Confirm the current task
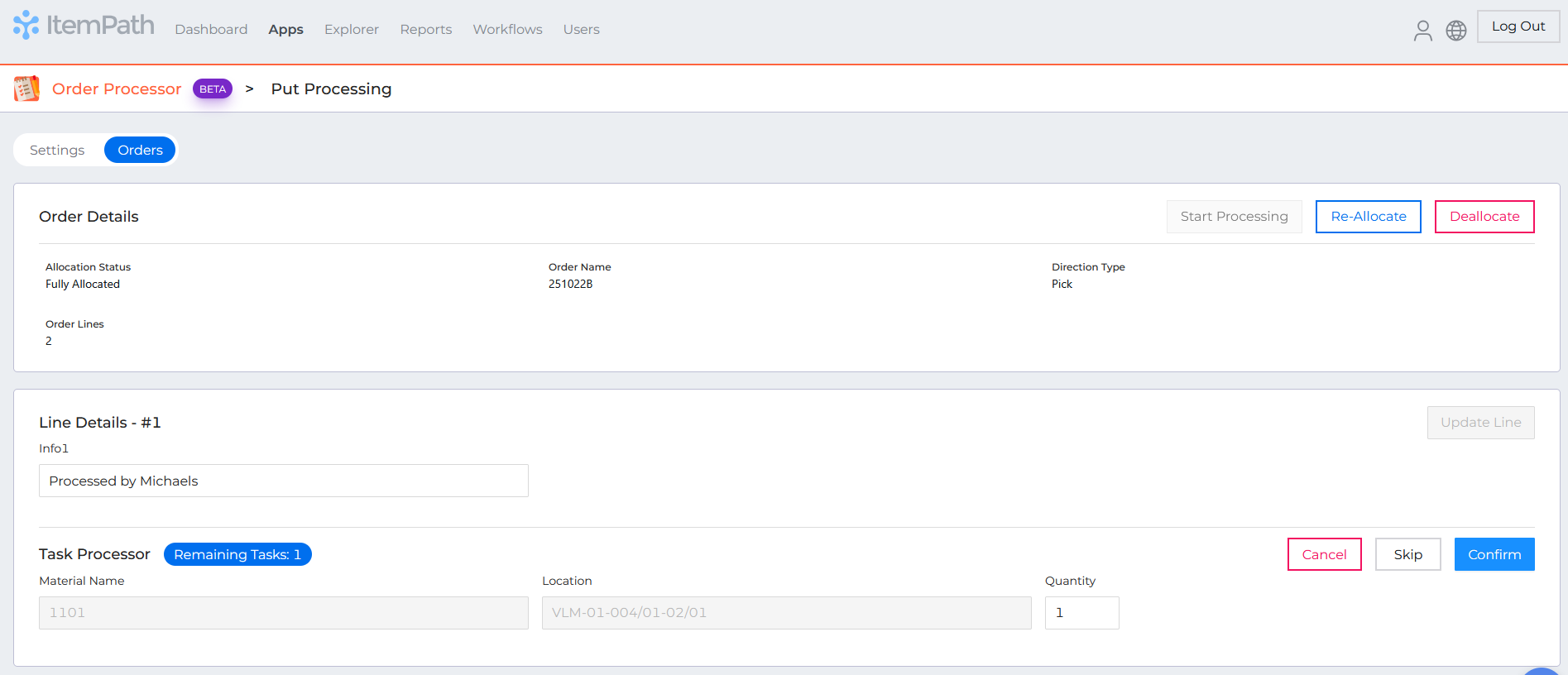This screenshot has width=1568, height=675. pyautogui.click(x=1494, y=554)
